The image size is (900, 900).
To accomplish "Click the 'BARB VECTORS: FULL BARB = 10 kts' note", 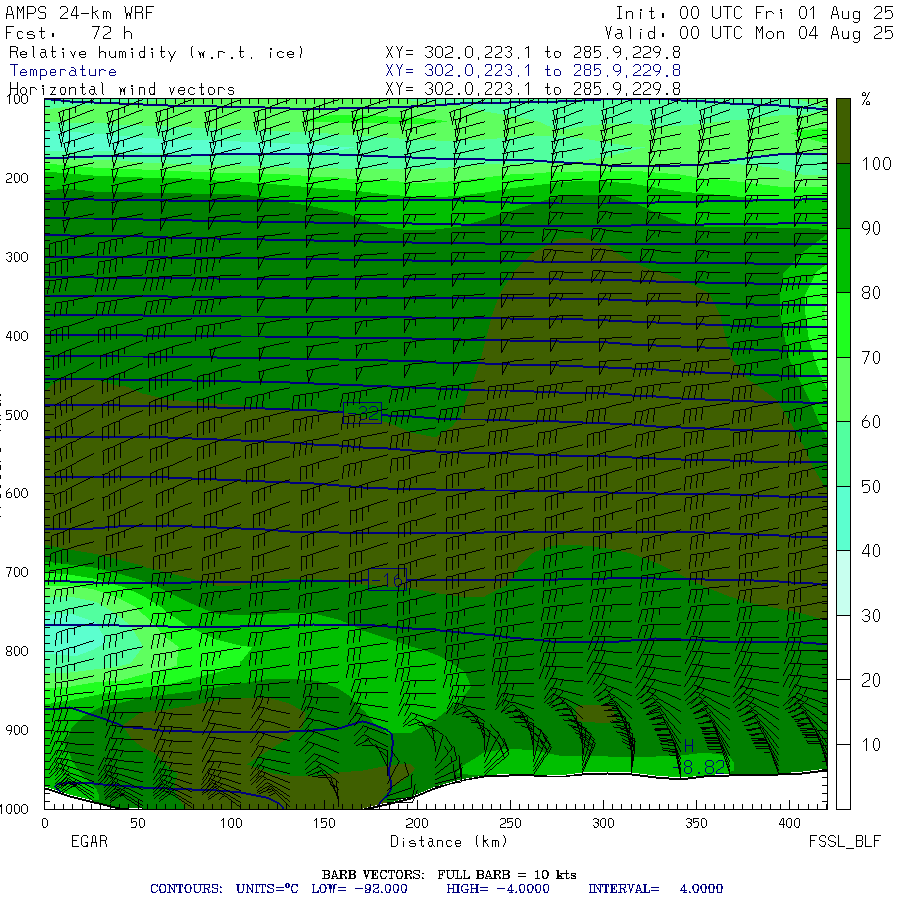I will point(449,875).
